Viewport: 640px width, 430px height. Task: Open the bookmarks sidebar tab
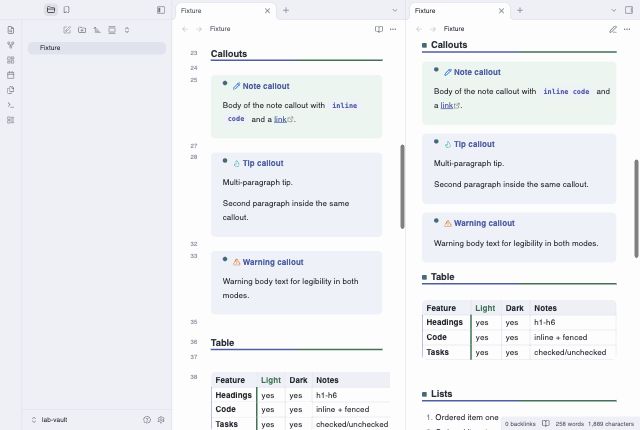[67, 10]
